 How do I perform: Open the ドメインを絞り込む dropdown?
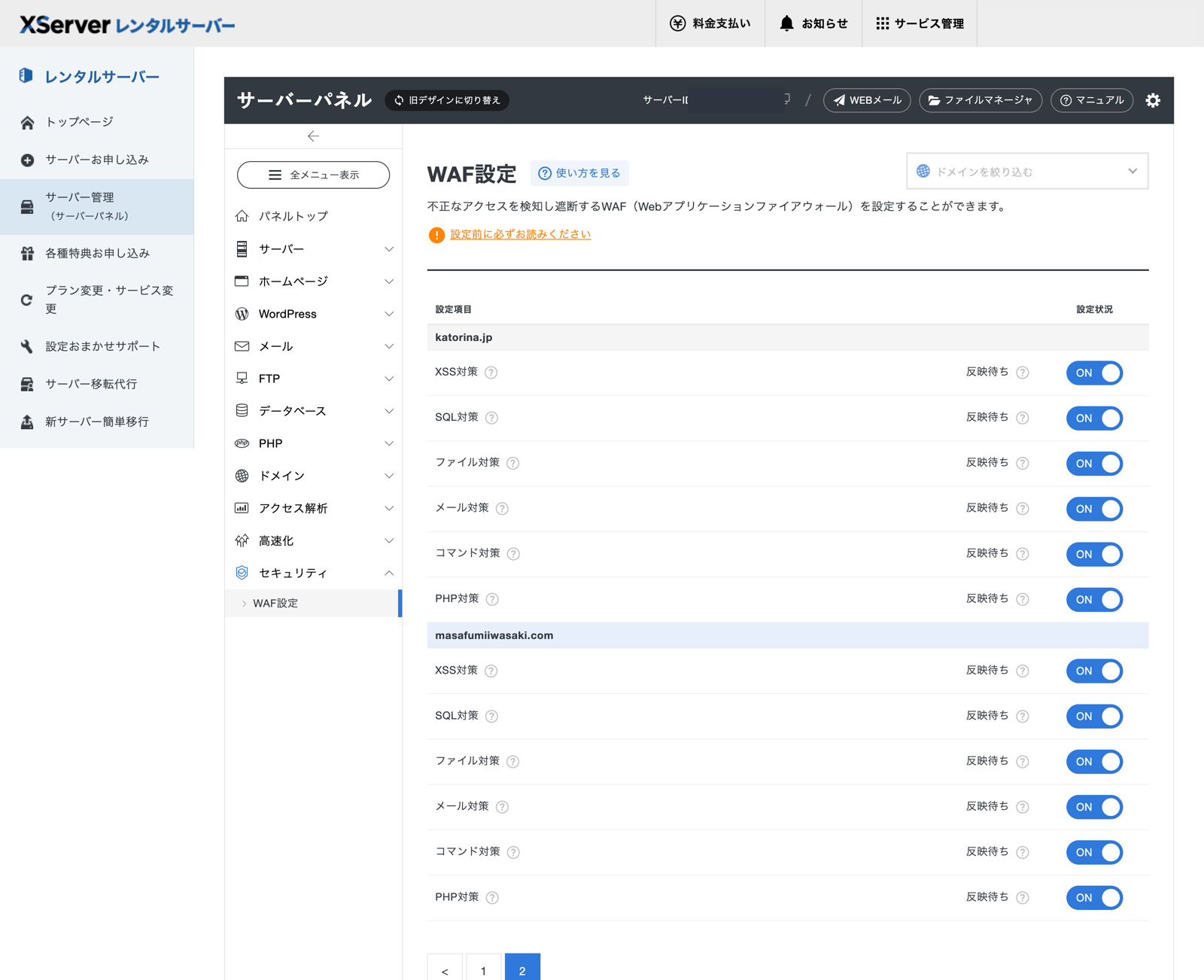pos(1027,172)
